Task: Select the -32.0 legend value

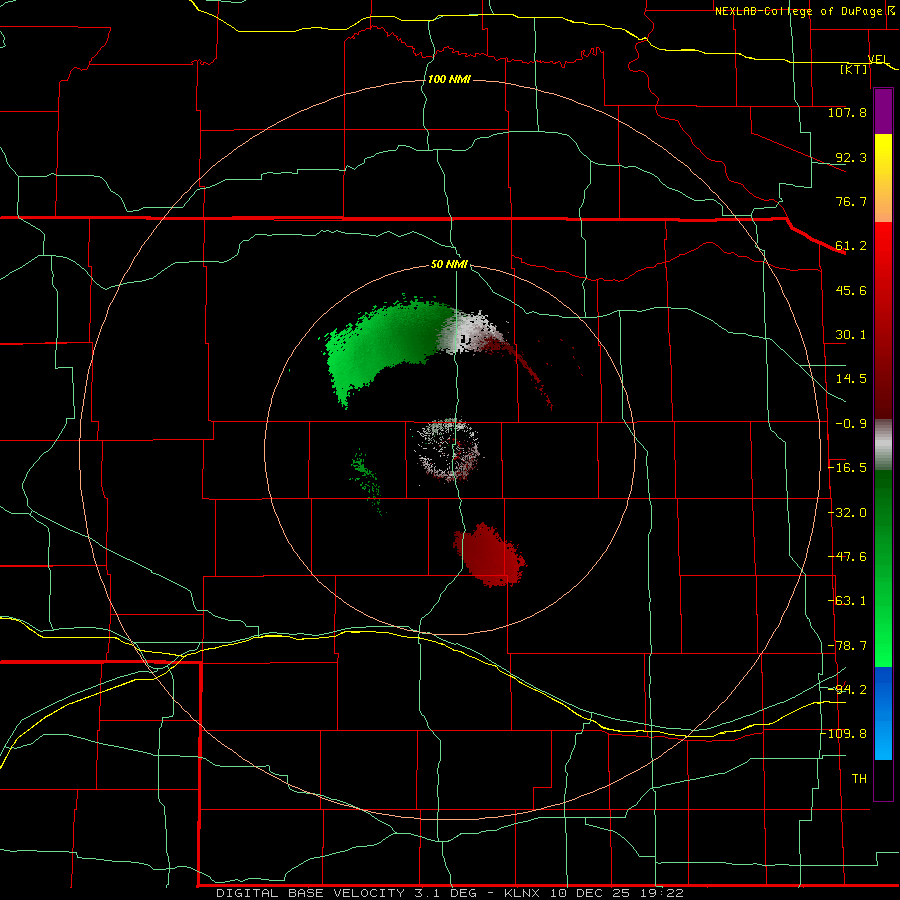Action: pyautogui.click(x=847, y=513)
